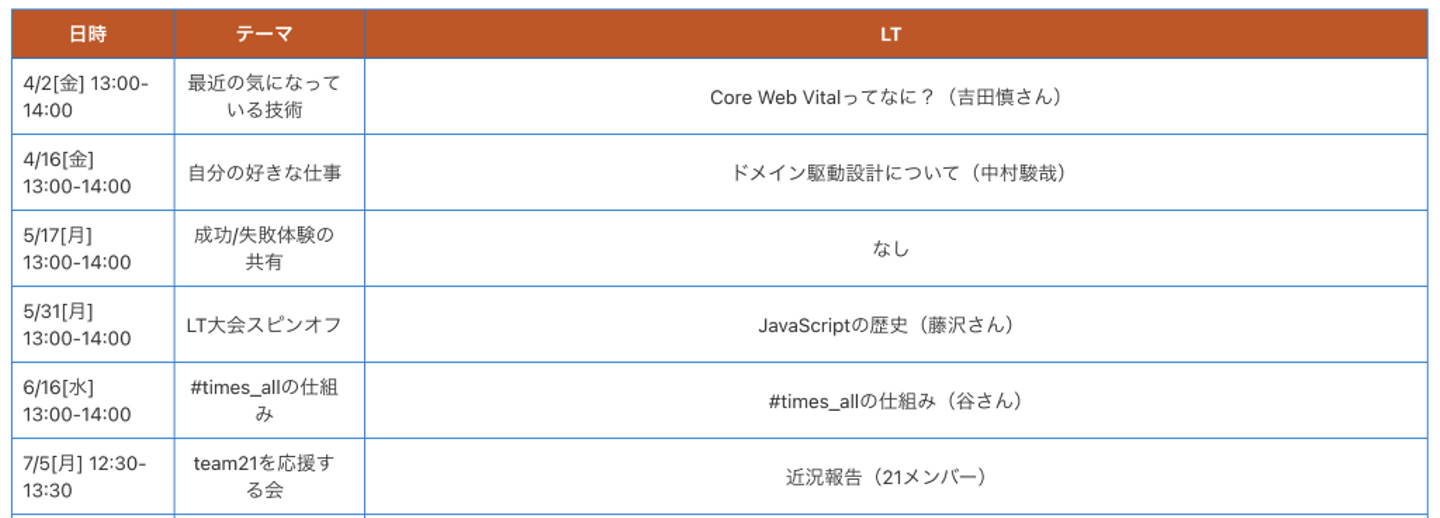Select the 最近の気になっている技術 theme cell
The height and width of the screenshot is (518, 1440).
pyautogui.click(x=265, y=97)
